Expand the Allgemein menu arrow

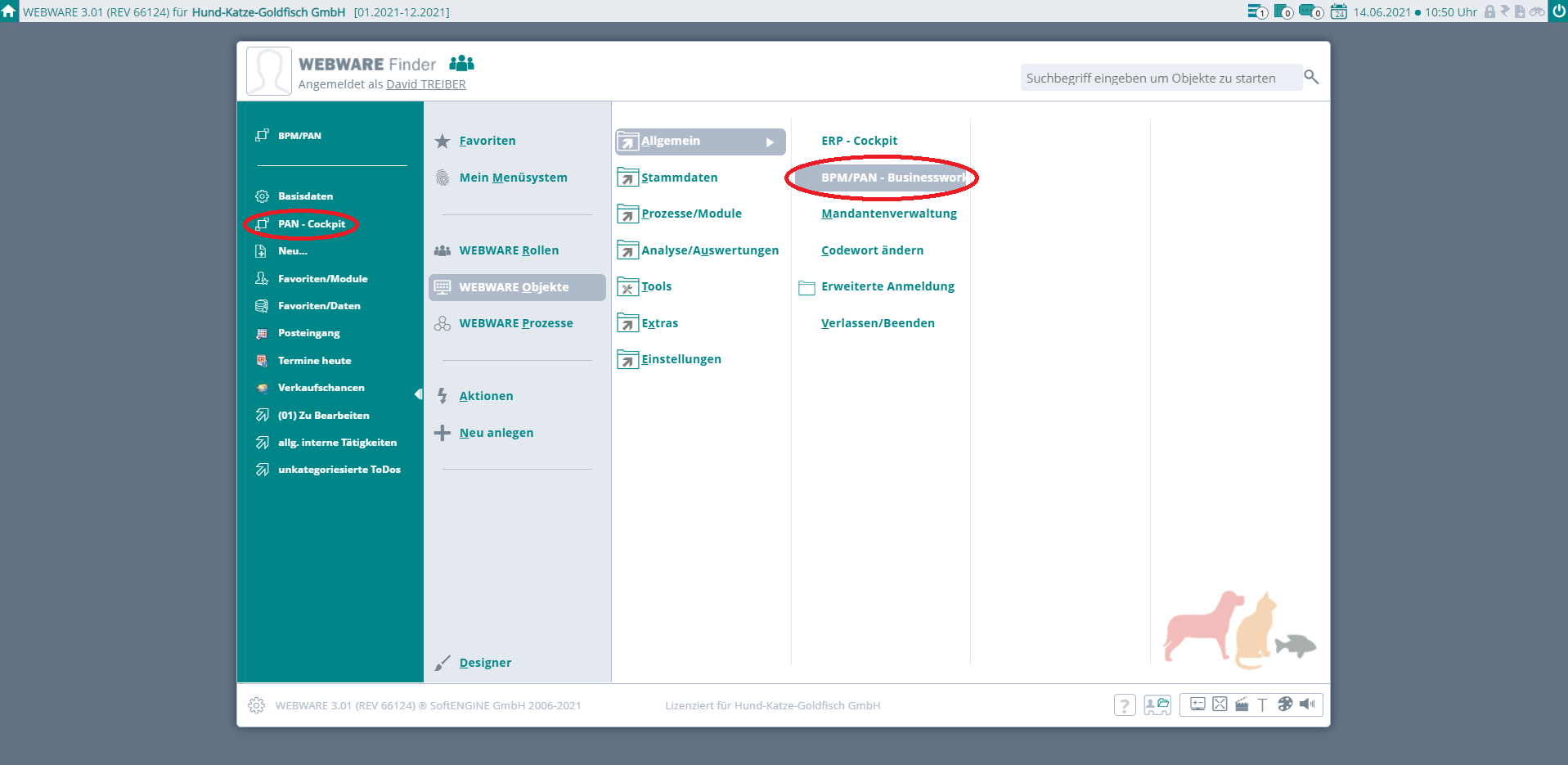point(770,142)
